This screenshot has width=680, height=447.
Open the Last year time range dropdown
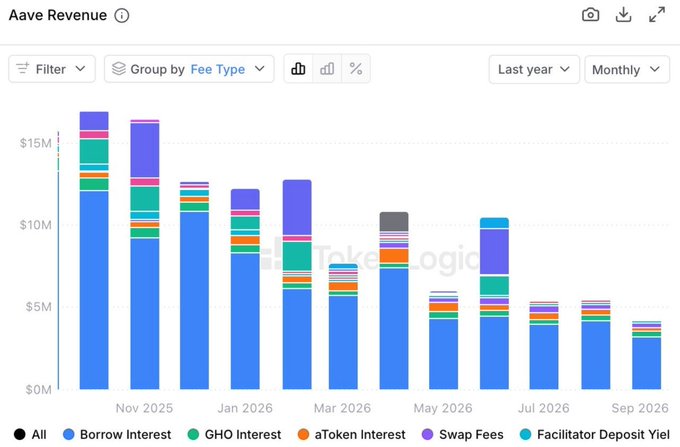(x=534, y=69)
